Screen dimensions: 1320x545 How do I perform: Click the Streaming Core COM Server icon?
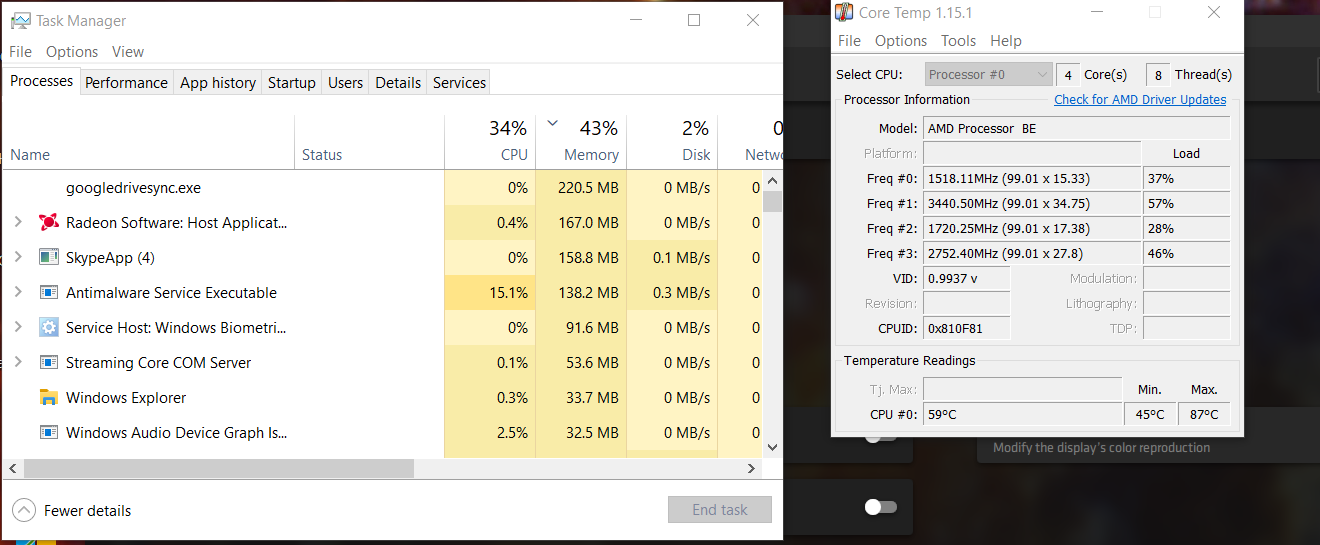[48, 362]
